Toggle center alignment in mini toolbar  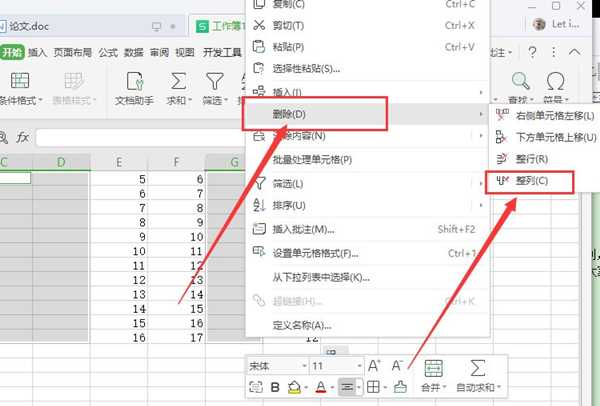(x=345, y=387)
